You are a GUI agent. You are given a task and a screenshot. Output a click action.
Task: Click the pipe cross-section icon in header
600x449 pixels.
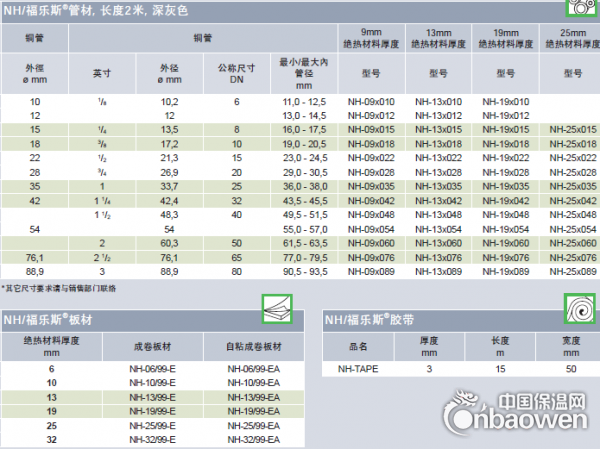581,8
